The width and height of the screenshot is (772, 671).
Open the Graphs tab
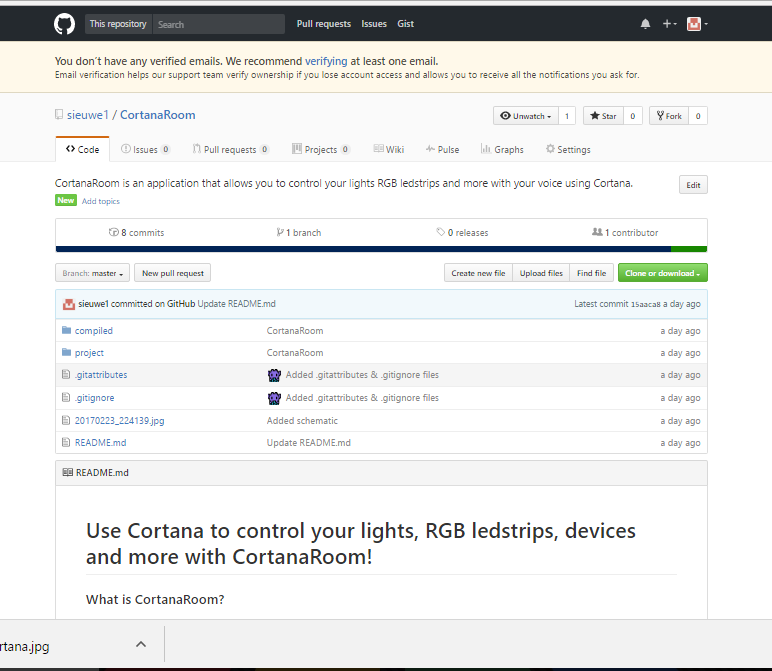pos(502,149)
